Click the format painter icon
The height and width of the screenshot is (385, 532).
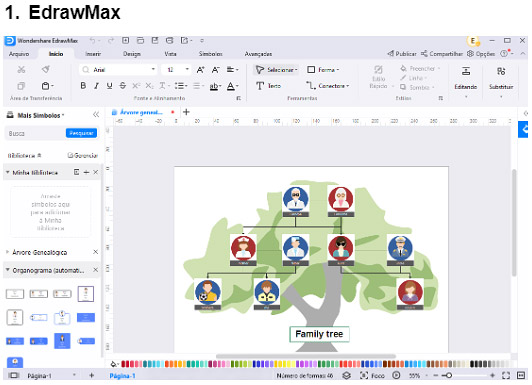[46, 70]
